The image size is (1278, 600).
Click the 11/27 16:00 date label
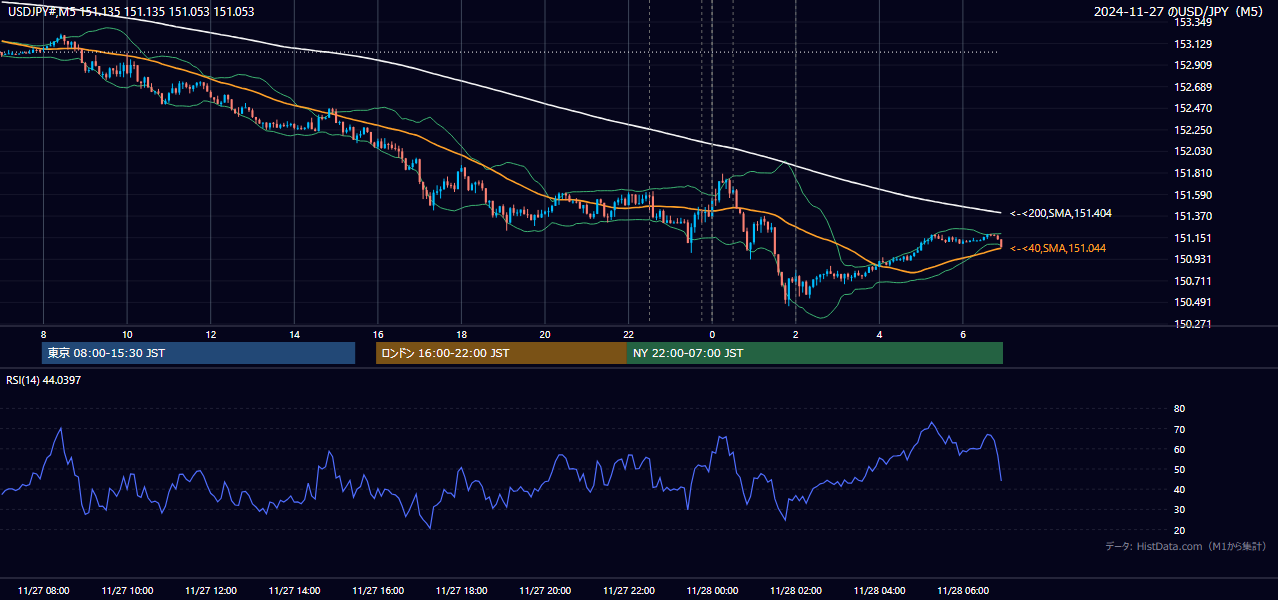click(378, 591)
